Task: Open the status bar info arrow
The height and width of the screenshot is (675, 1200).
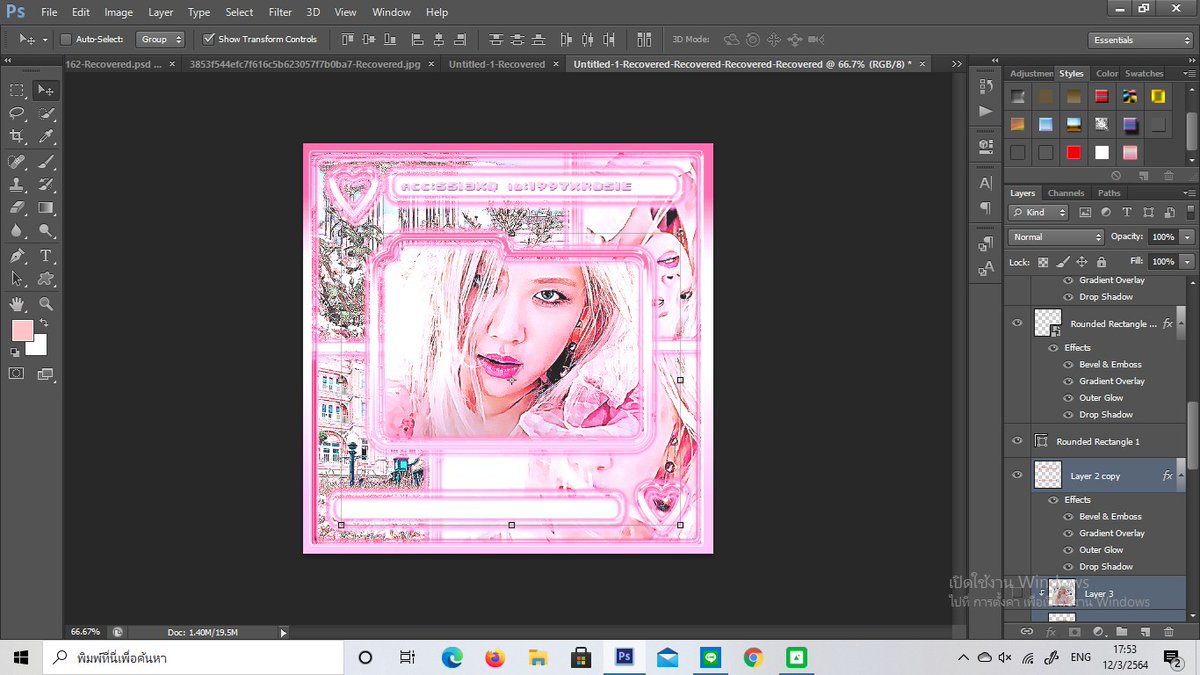Action: pos(283,632)
